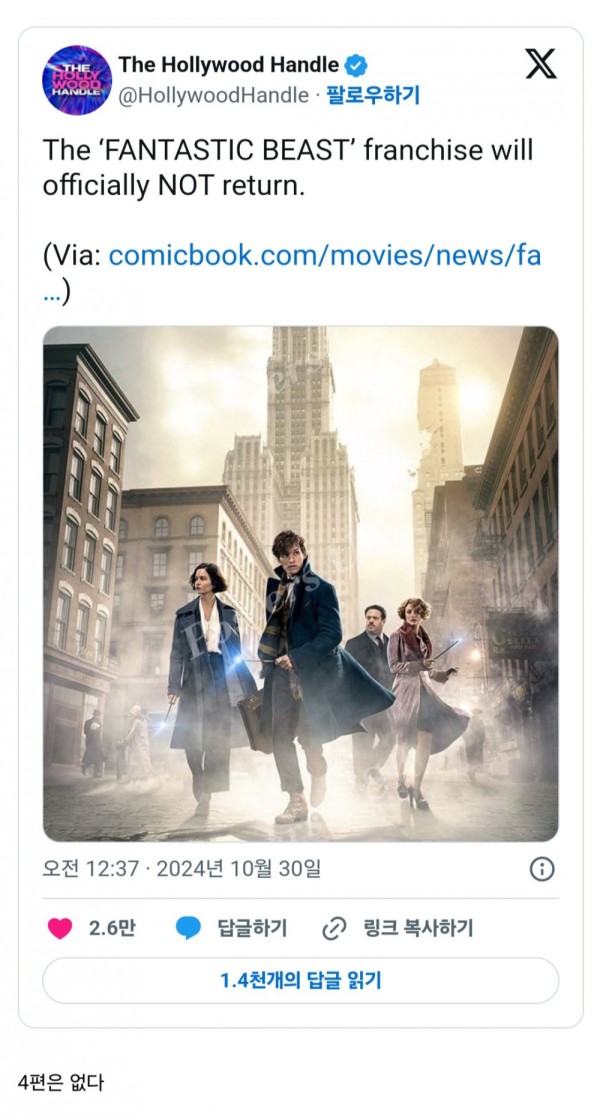Viewport: 600px width, 1117px height.
Task: Open the comicbook.com article link
Action: (324, 255)
